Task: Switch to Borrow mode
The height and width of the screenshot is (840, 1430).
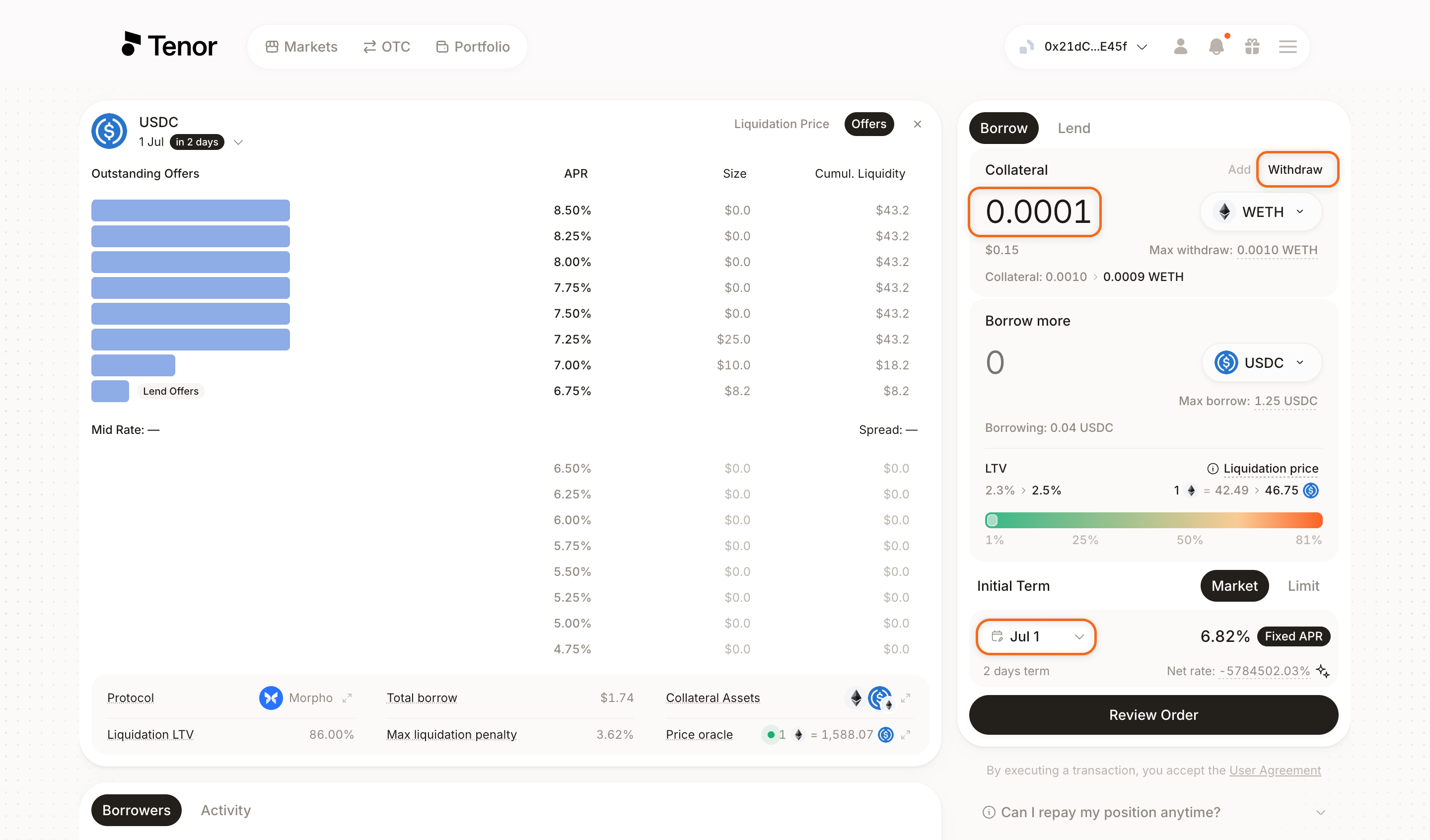Action: coord(1003,128)
